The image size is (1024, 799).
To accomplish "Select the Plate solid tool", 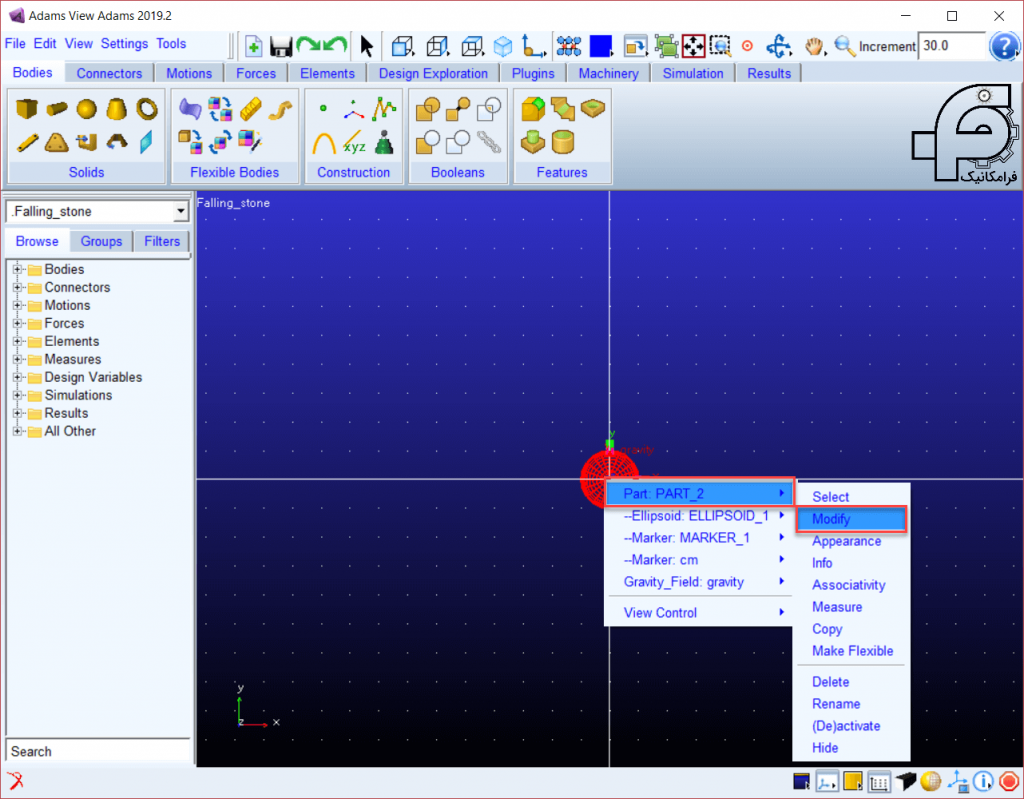I will pyautogui.click(x=57, y=142).
